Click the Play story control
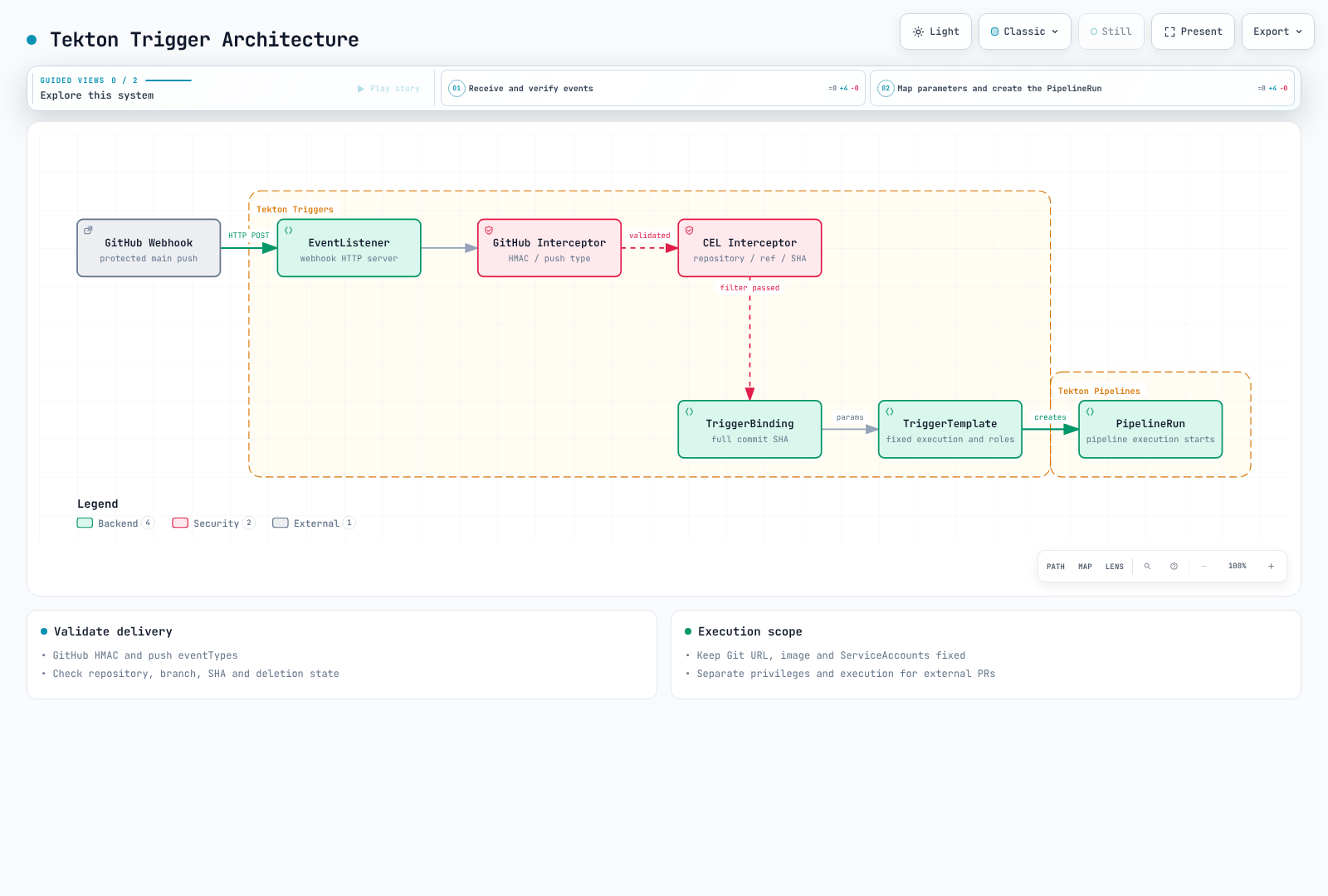The height and width of the screenshot is (896, 1328). pyautogui.click(x=388, y=89)
